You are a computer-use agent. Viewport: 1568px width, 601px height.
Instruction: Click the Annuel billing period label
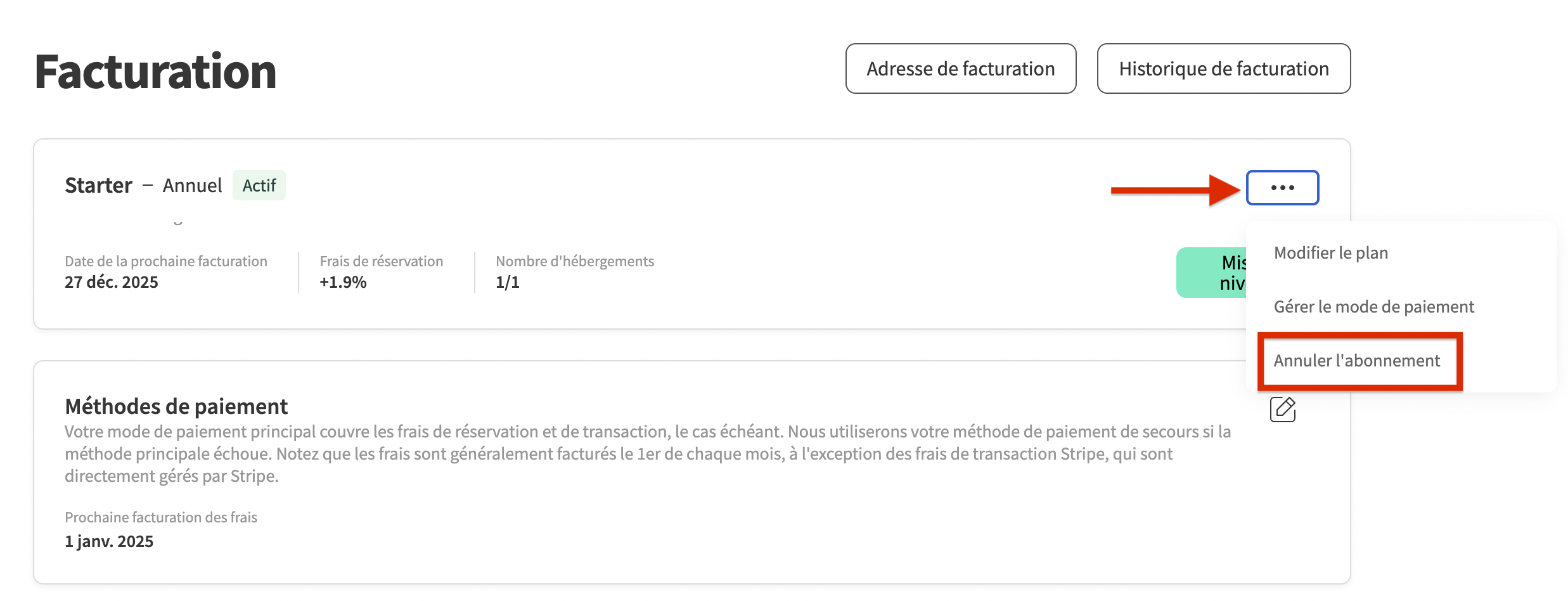pos(192,185)
